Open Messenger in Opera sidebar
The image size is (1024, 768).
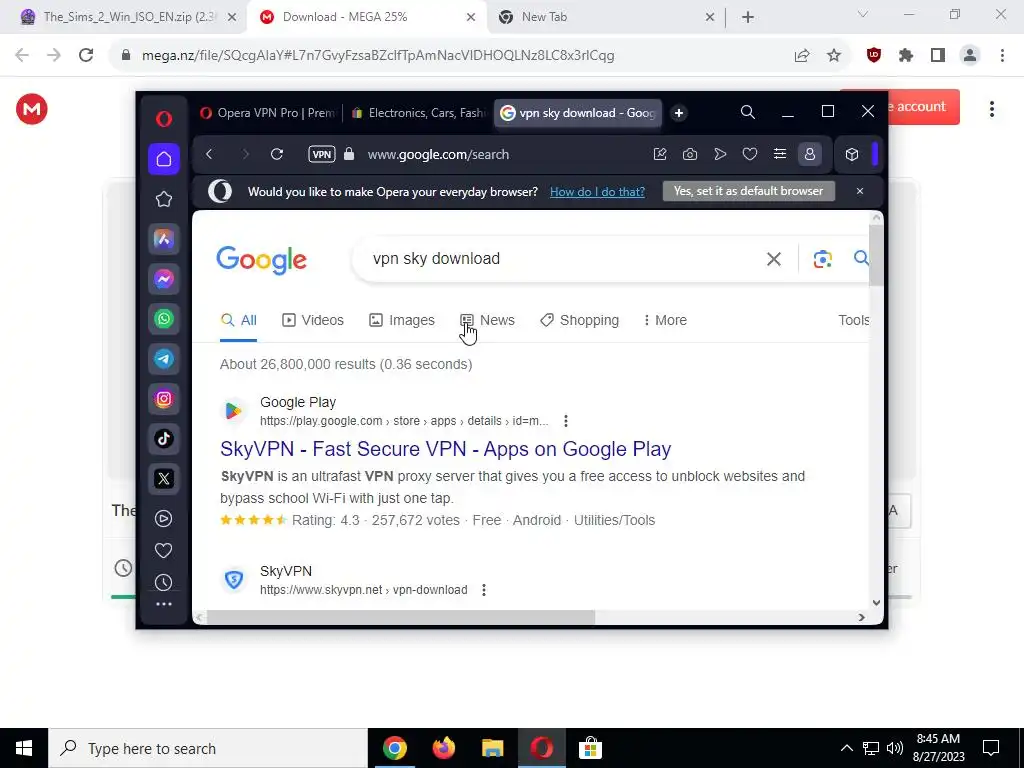(x=163, y=279)
